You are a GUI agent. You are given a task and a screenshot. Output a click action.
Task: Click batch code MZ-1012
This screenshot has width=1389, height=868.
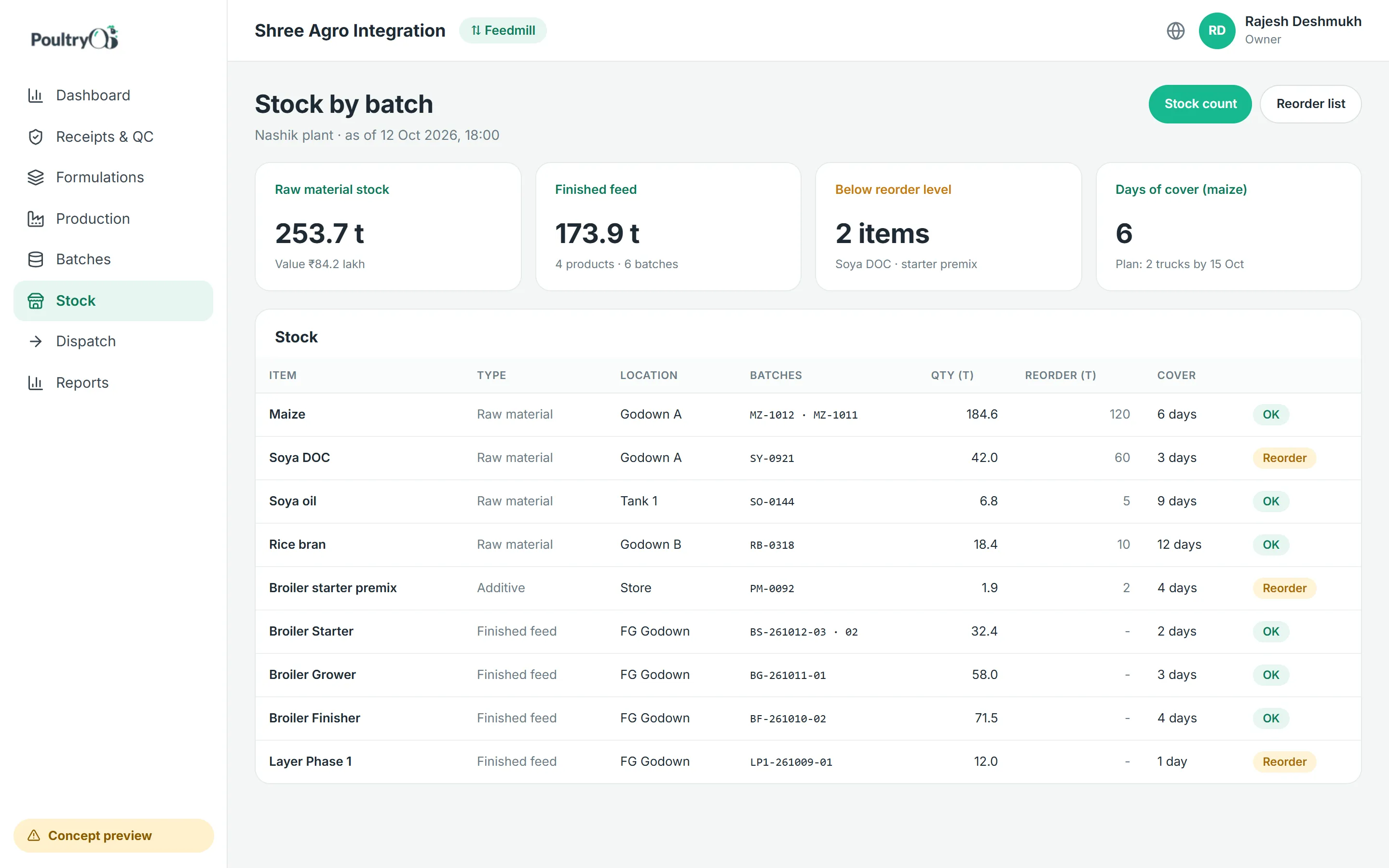click(771, 415)
